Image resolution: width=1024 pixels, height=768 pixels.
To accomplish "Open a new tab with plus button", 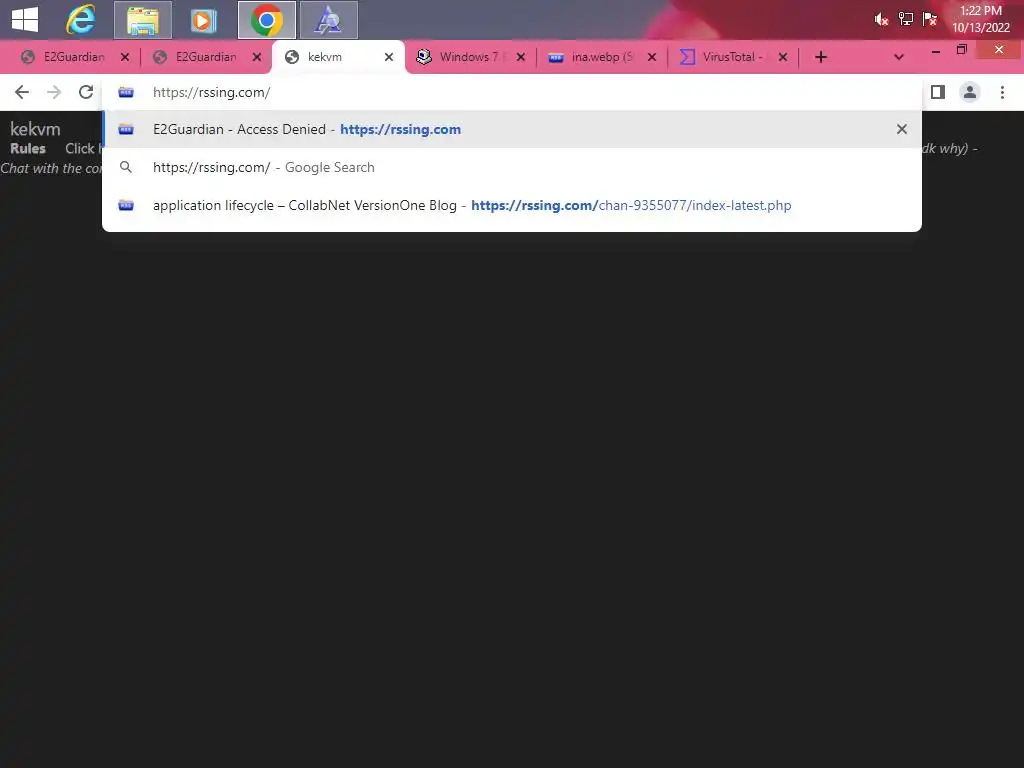I will pyautogui.click(x=821, y=57).
